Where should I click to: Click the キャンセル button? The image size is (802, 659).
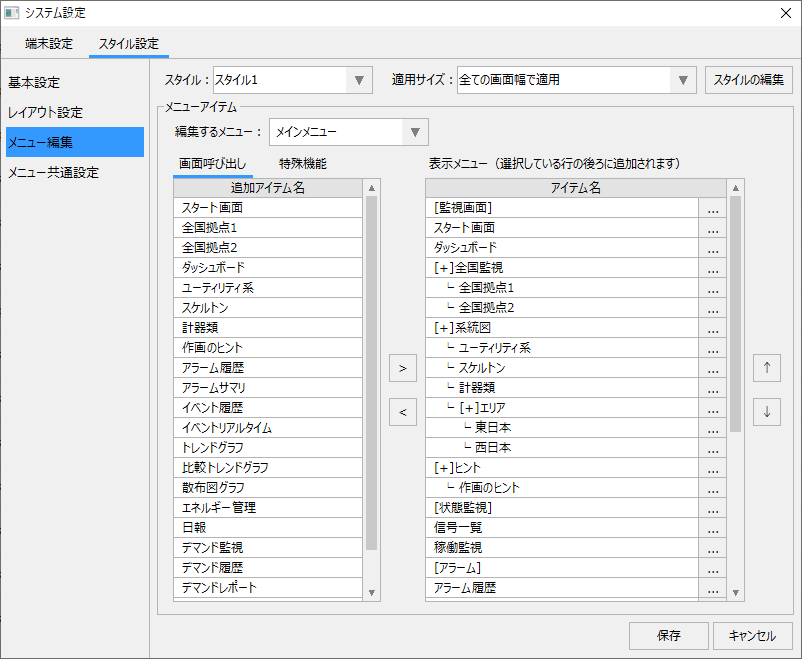[752, 635]
